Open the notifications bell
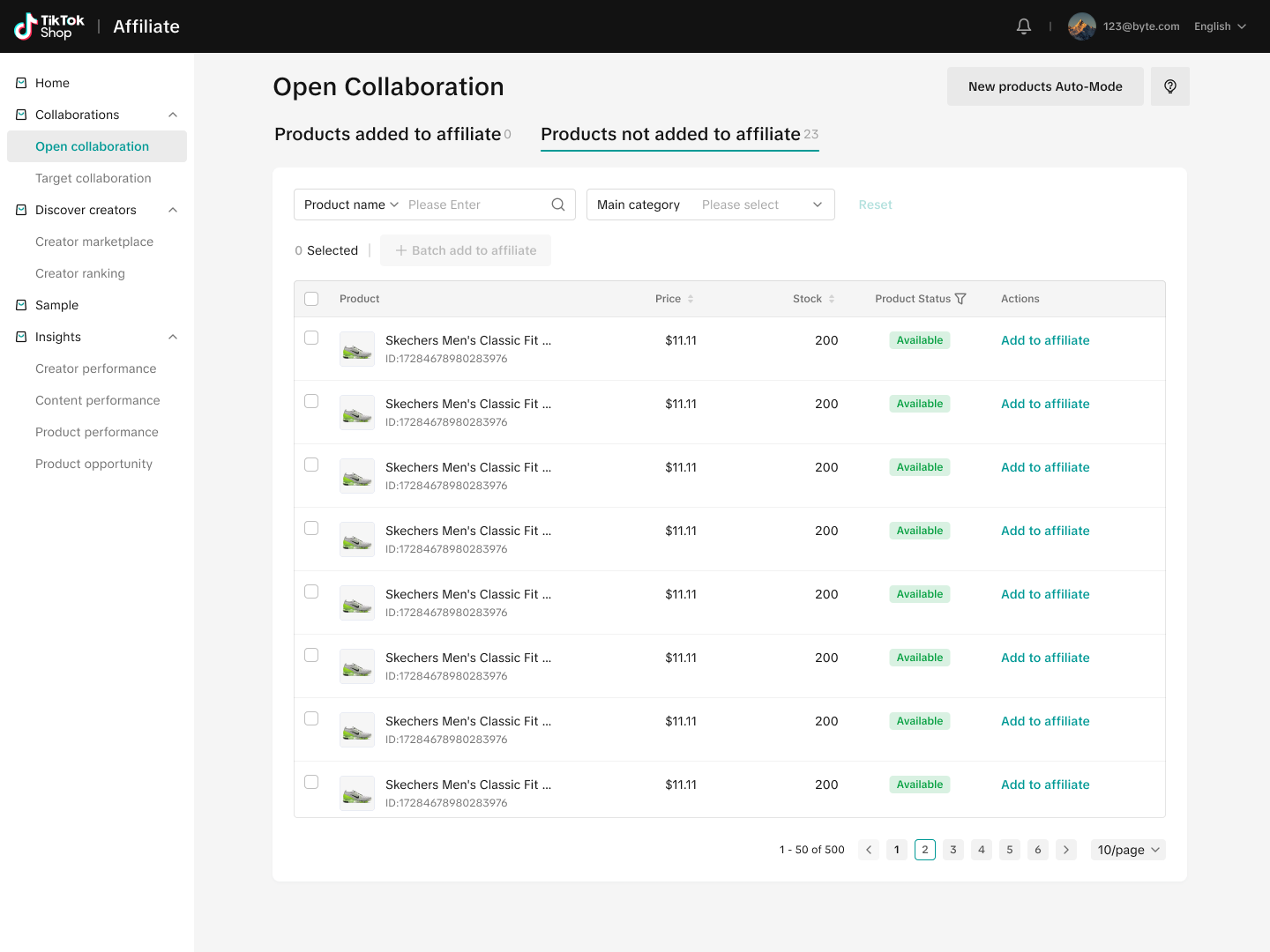The image size is (1270, 952). pos(1024,26)
